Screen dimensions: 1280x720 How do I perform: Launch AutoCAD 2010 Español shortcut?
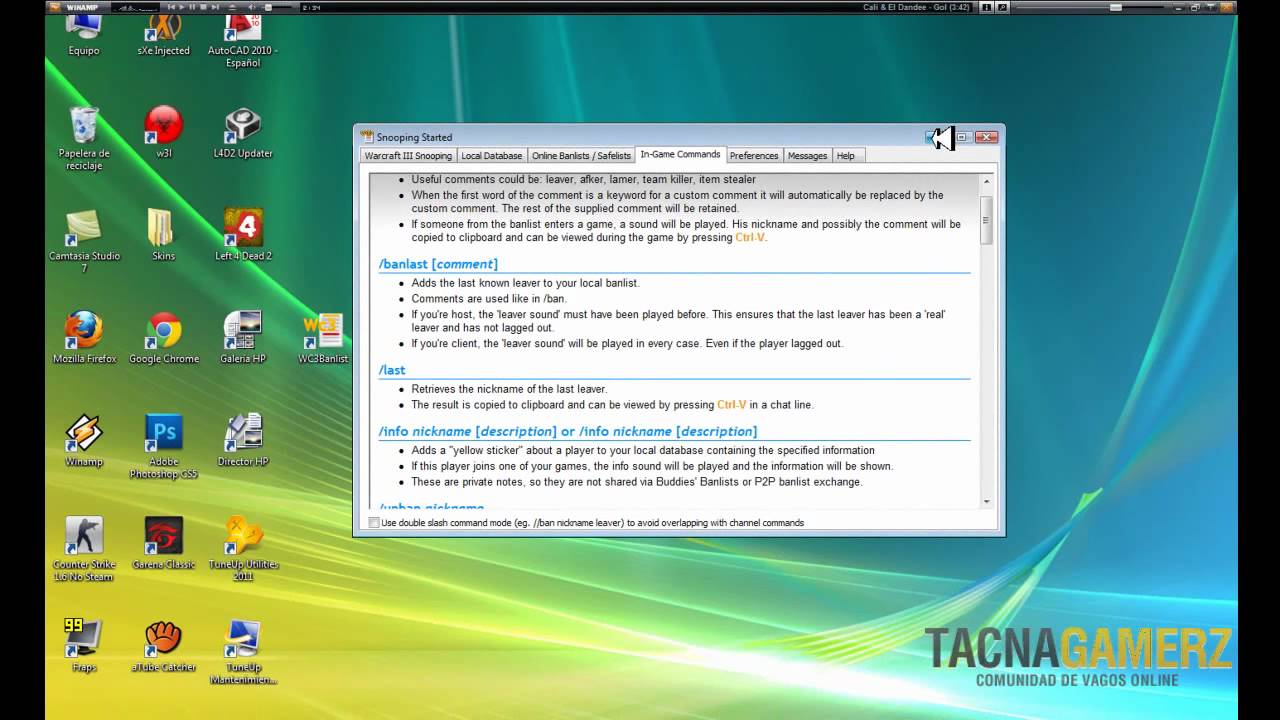[x=242, y=40]
